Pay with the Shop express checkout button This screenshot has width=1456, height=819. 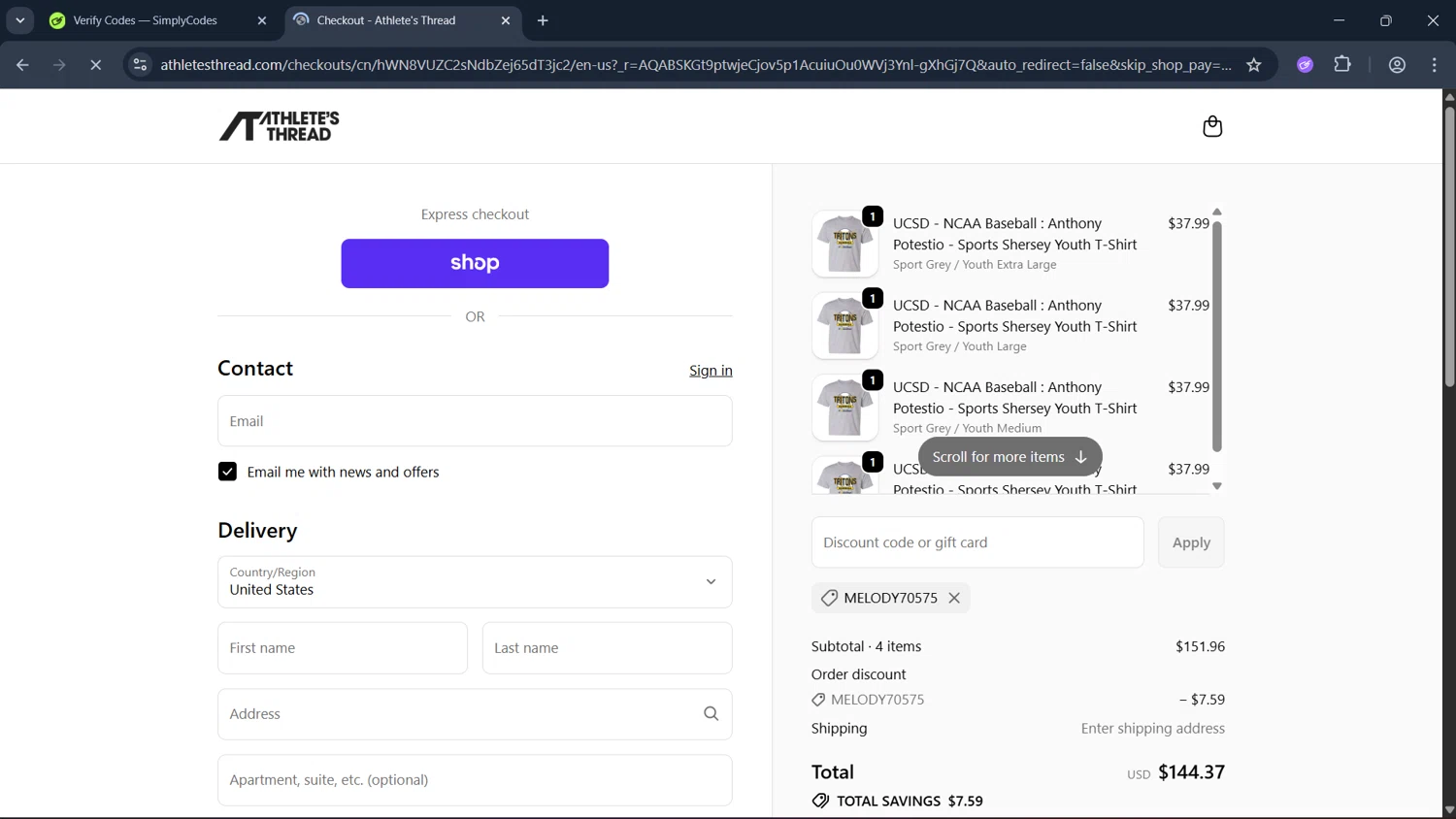475,263
